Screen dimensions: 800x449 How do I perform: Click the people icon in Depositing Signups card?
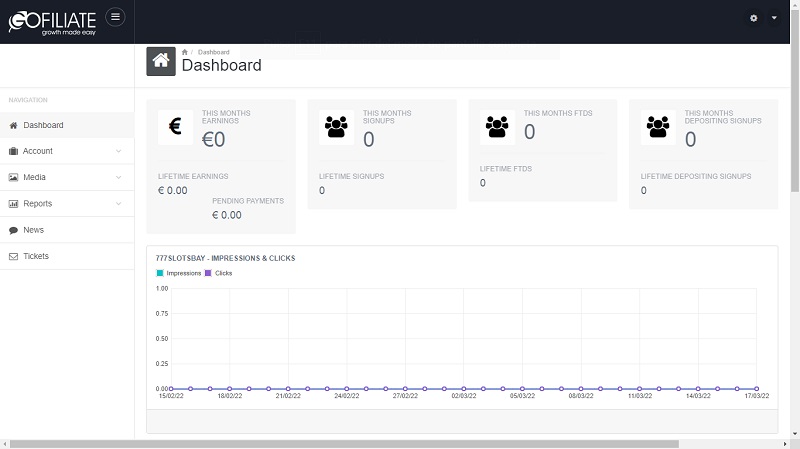658,127
